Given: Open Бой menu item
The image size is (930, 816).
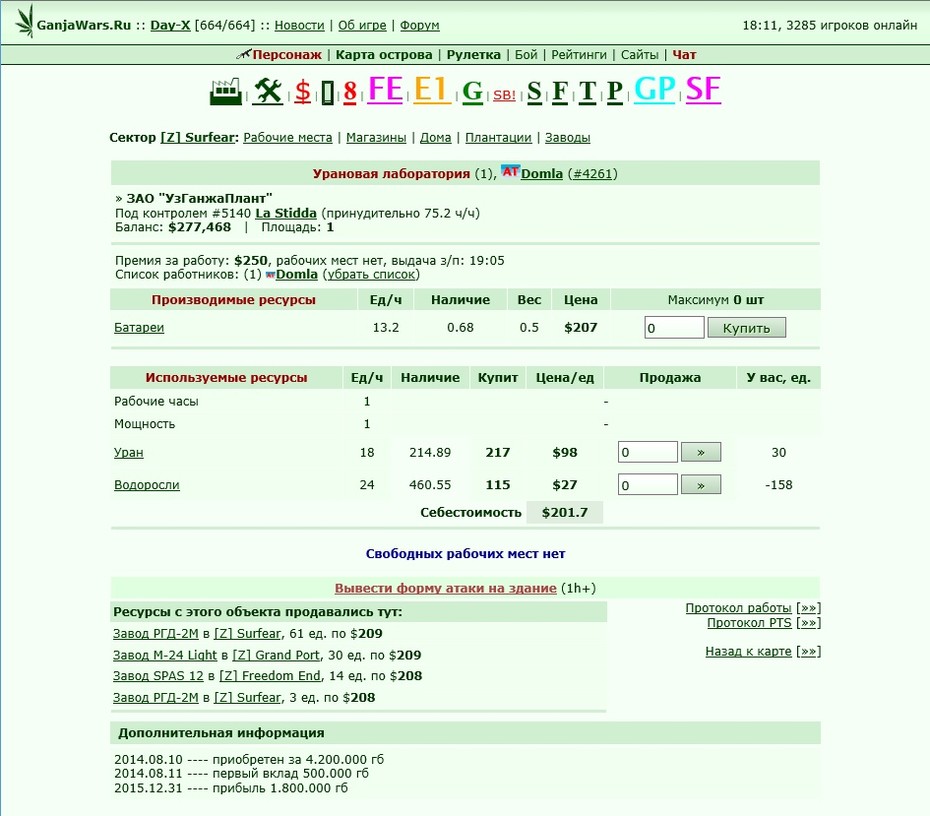Looking at the screenshot, I should pyautogui.click(x=526, y=55).
